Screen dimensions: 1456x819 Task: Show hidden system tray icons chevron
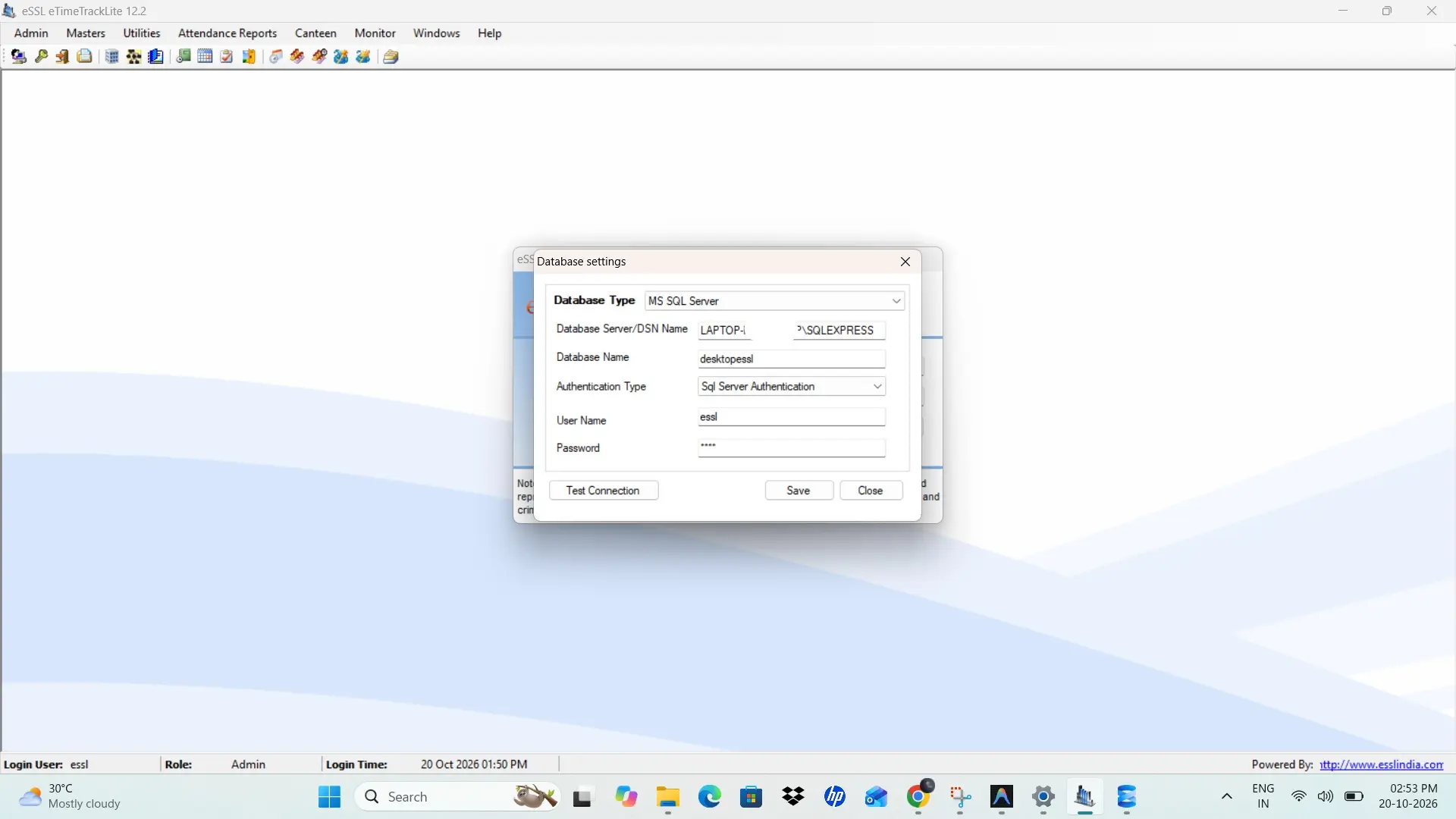click(1227, 796)
